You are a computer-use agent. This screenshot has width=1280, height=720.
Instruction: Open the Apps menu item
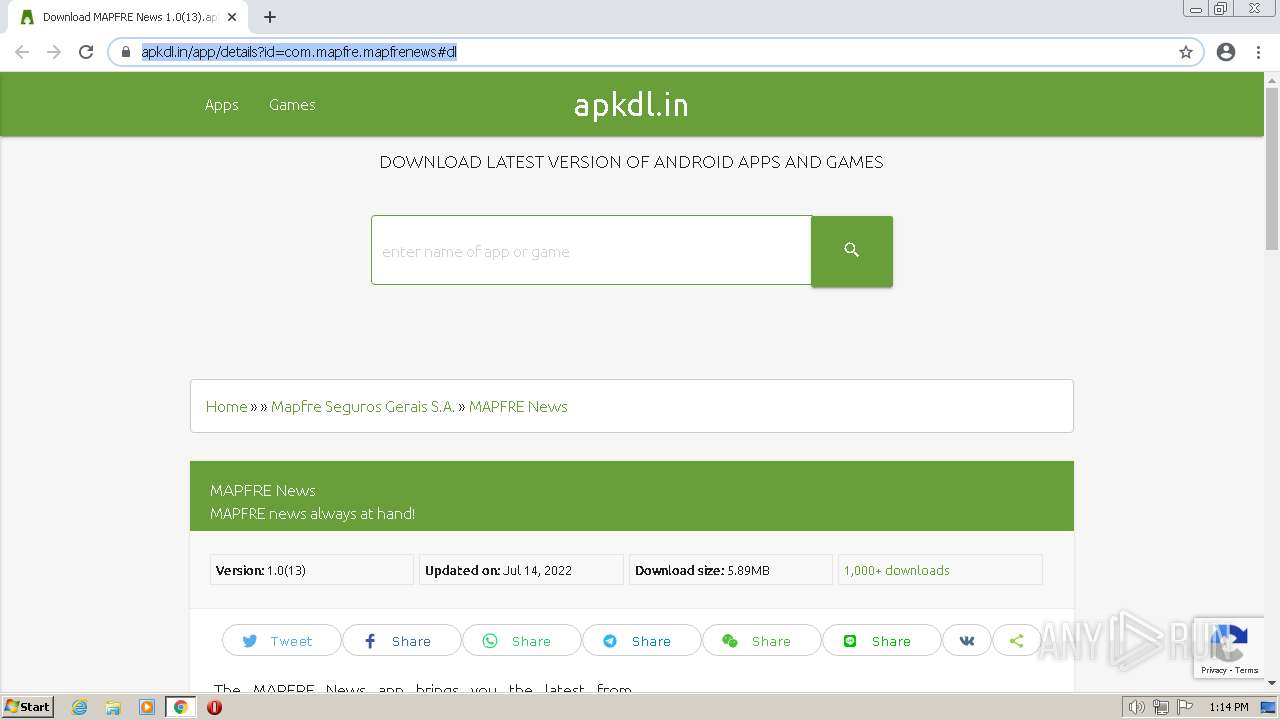tap(222, 105)
